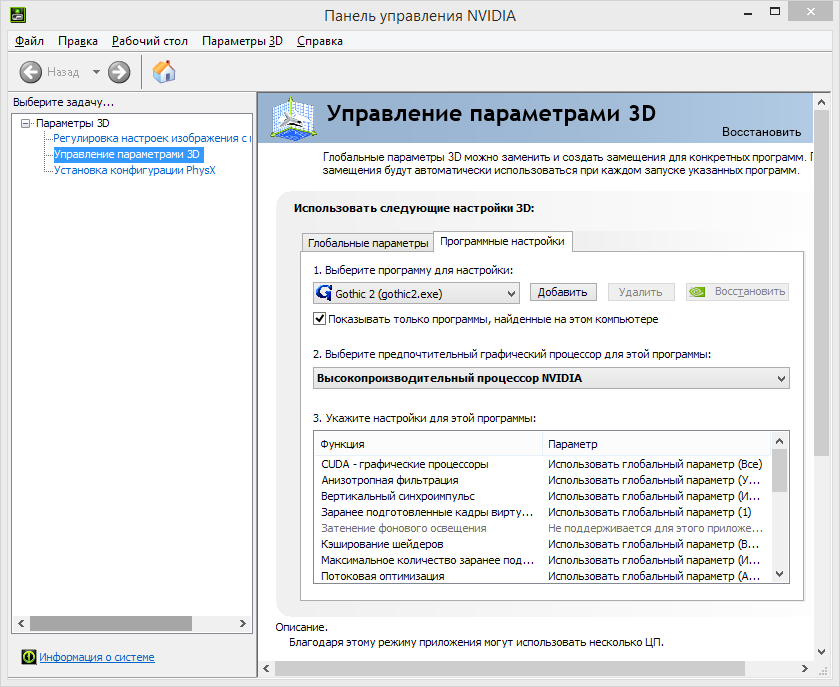Image resolution: width=840 pixels, height=687 pixels.
Task: Click the Forward arrow icon
Action: (119, 72)
